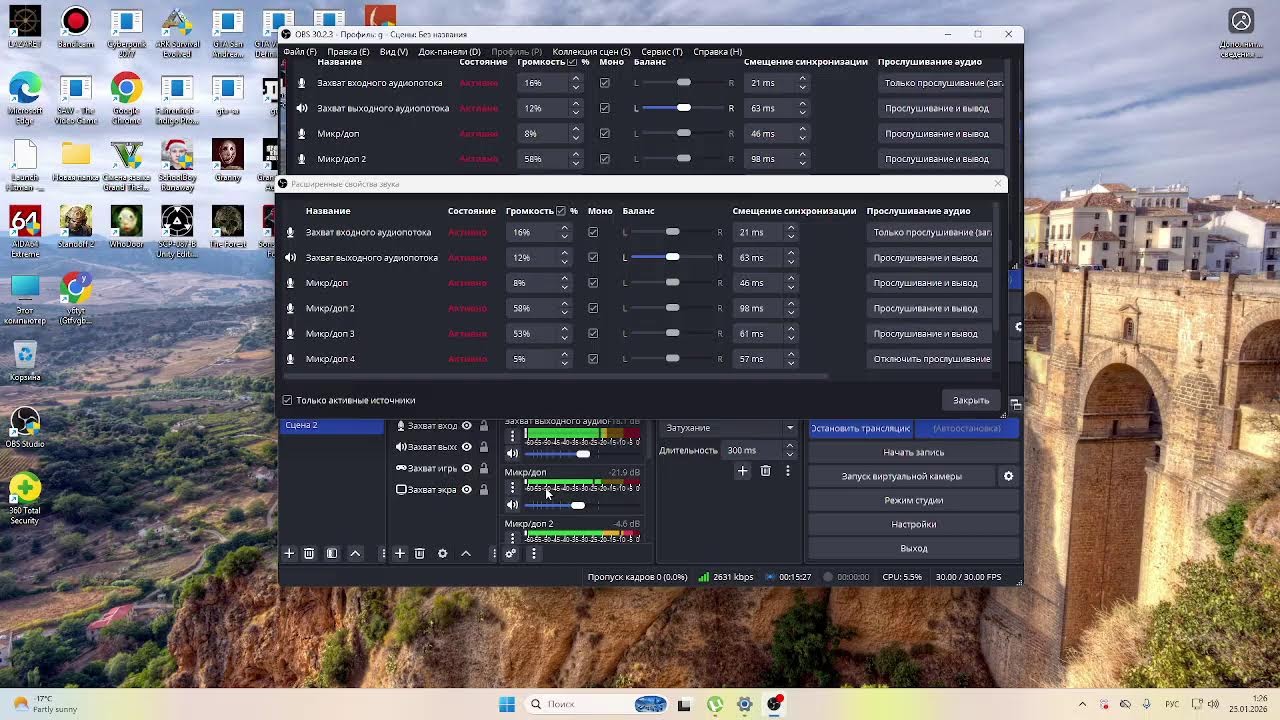The image size is (1280, 720).
Task: Click Начать запись button
Action: [913, 452]
